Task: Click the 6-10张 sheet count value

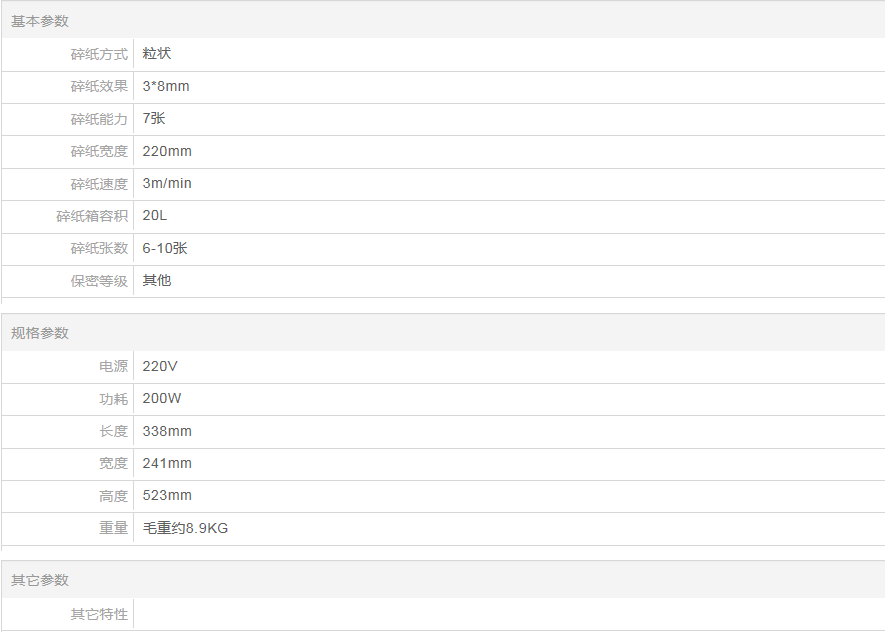Action: 165,248
